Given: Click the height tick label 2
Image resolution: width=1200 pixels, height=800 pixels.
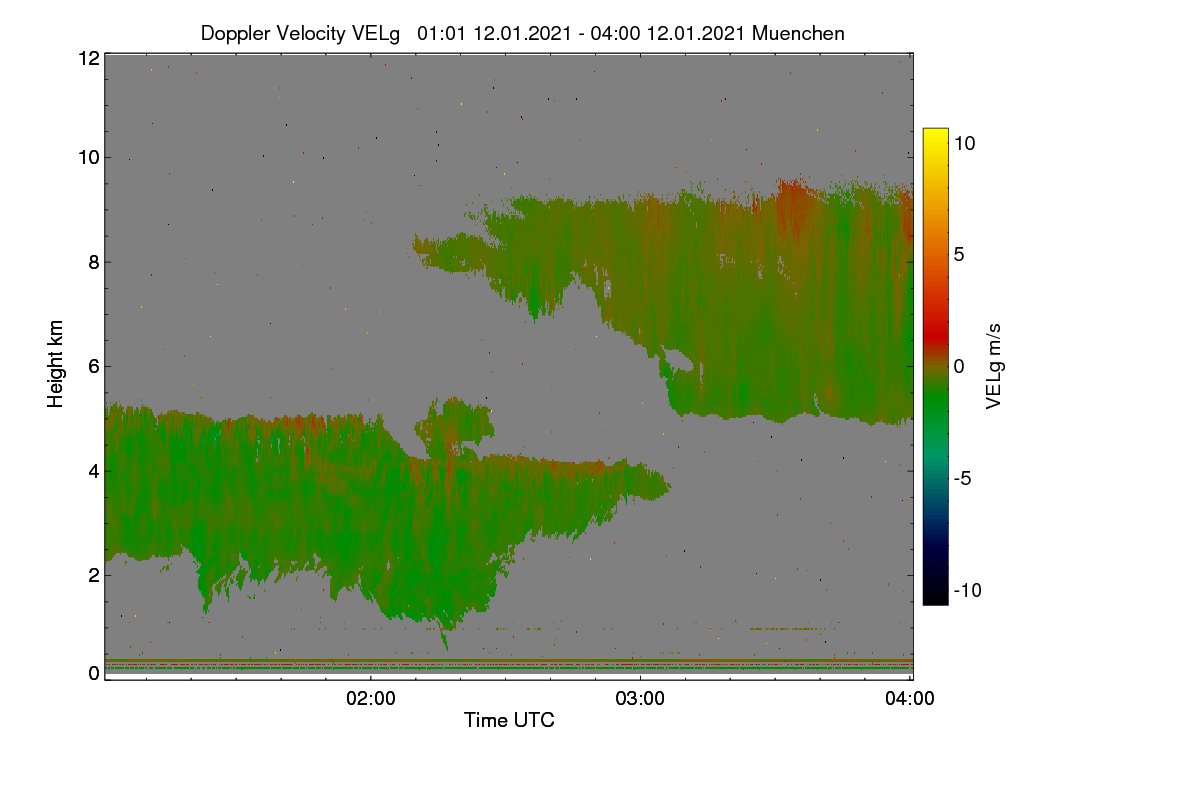Looking at the screenshot, I should pos(94,575).
